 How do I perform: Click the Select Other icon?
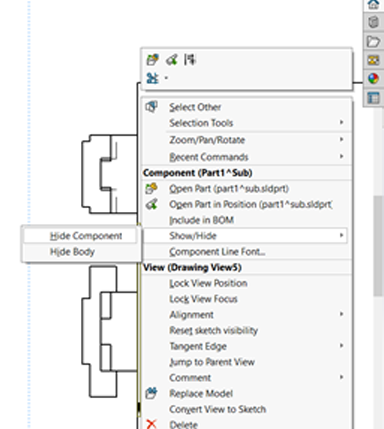click(152, 107)
